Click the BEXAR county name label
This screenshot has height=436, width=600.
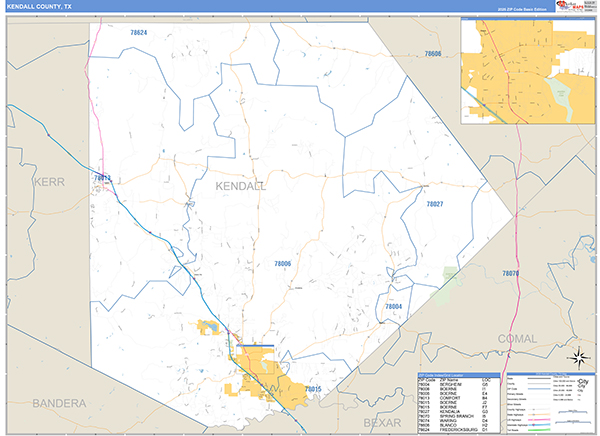point(382,423)
